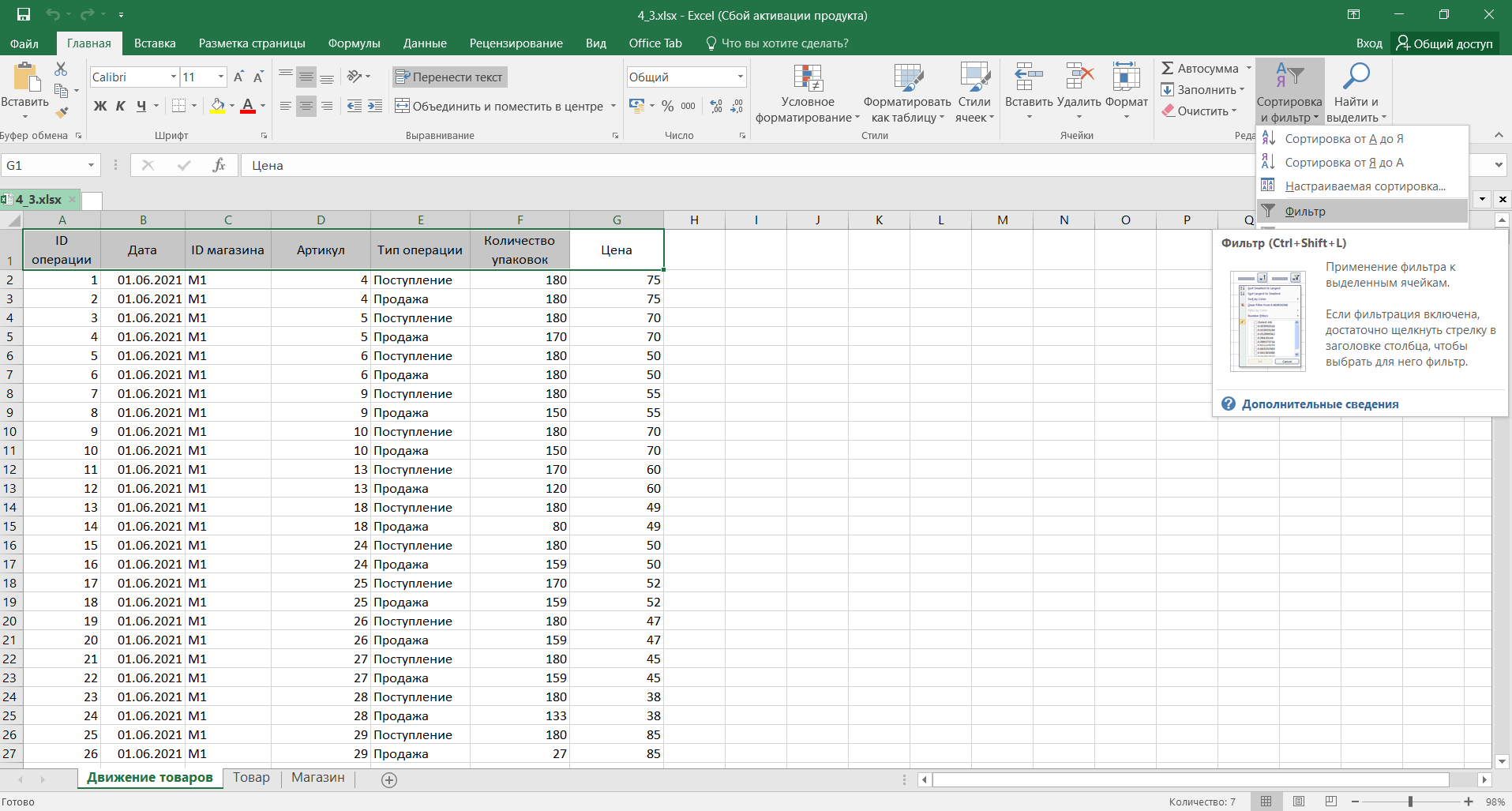1512x811 pixels.
Task: Toggle Перенести текст wrap text
Action: [x=448, y=77]
